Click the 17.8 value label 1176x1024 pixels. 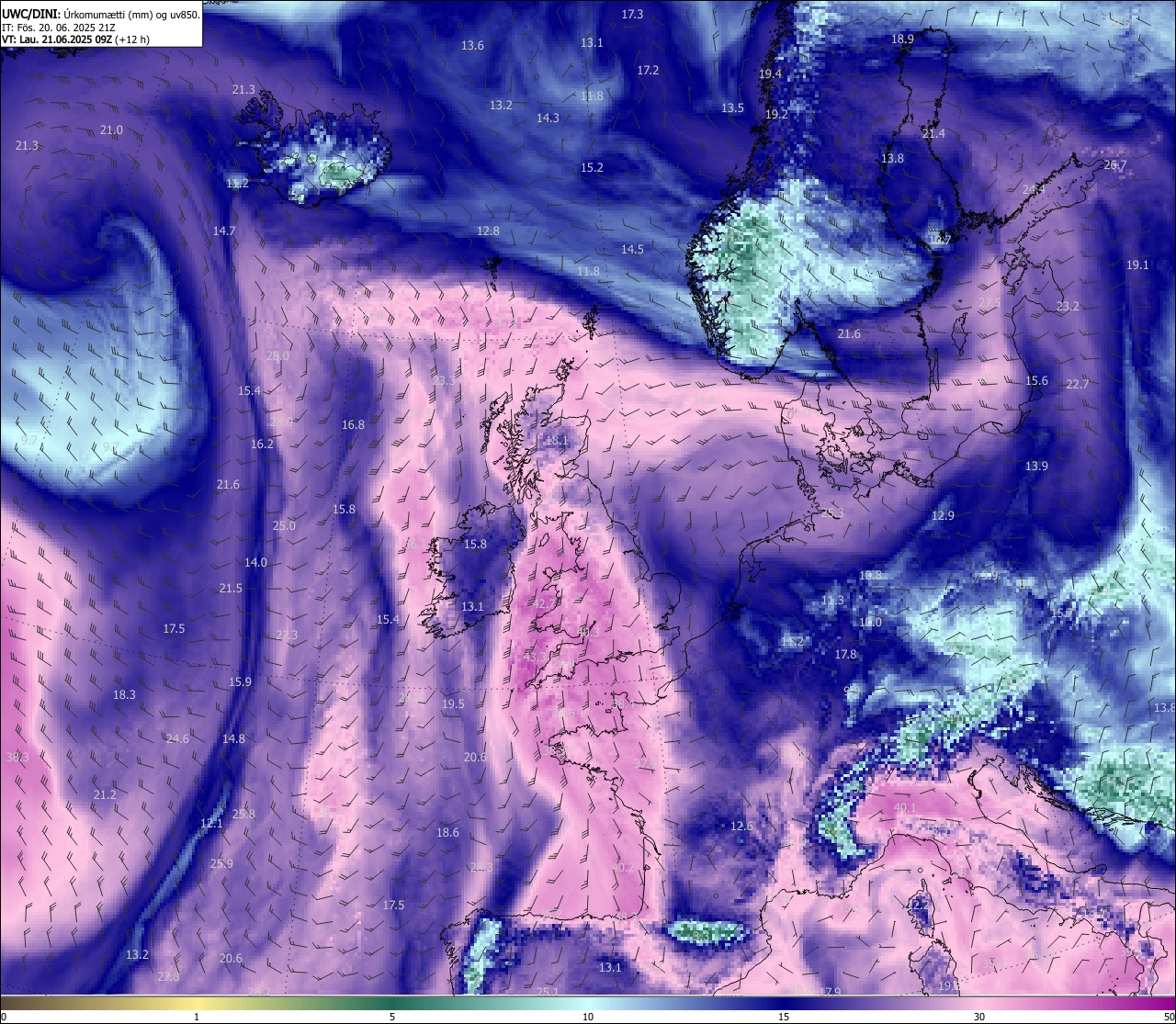click(845, 655)
